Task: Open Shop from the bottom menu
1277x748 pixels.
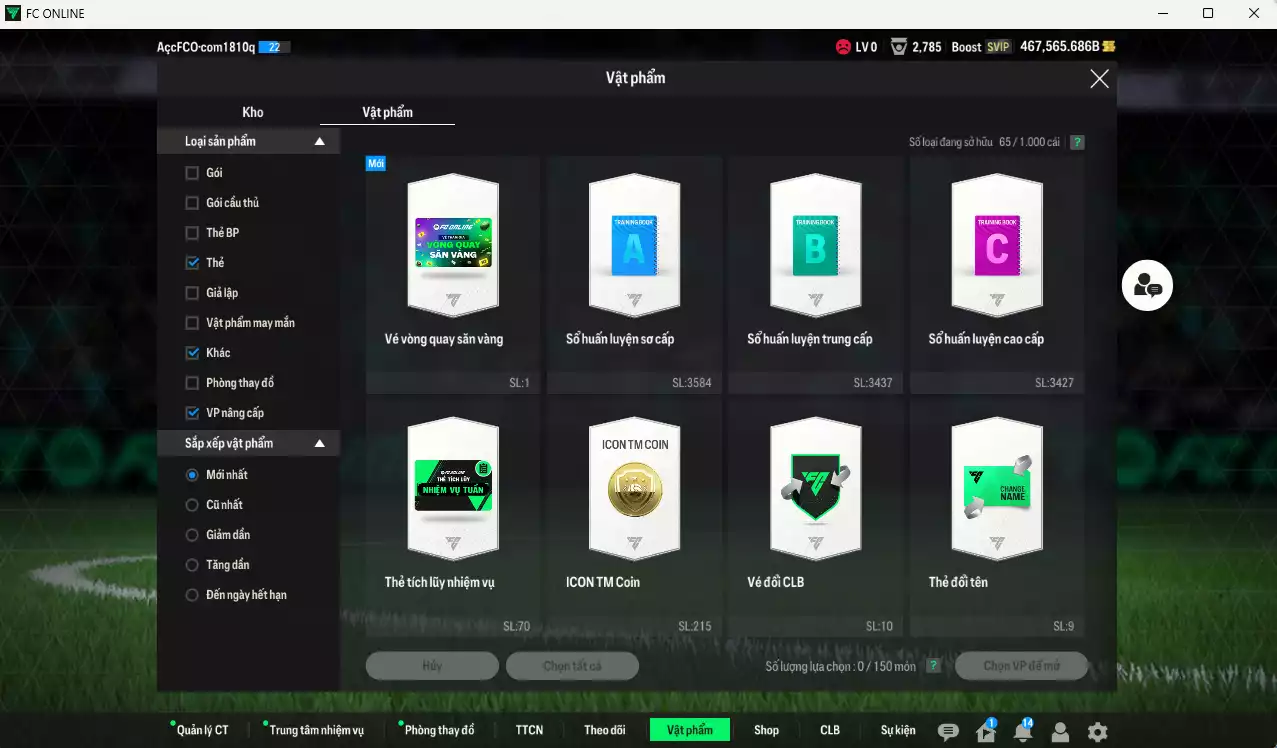Action: 766,730
